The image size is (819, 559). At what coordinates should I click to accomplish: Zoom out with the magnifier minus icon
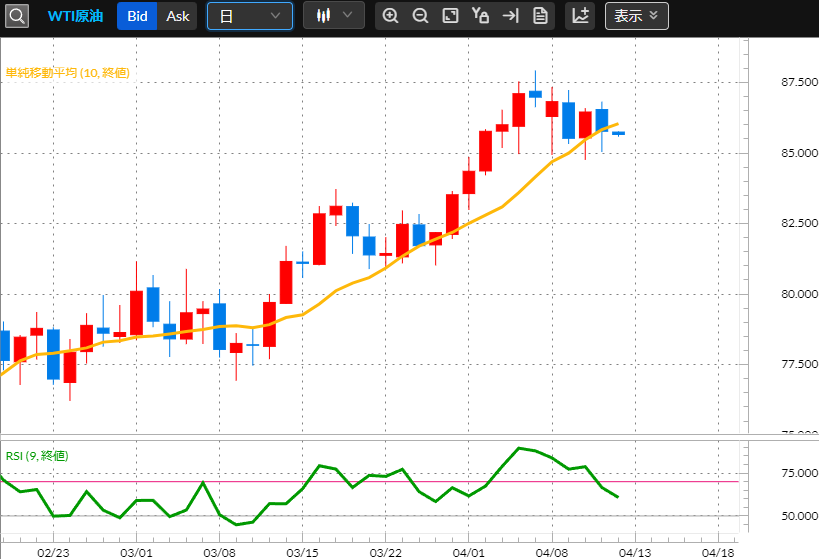coord(420,16)
